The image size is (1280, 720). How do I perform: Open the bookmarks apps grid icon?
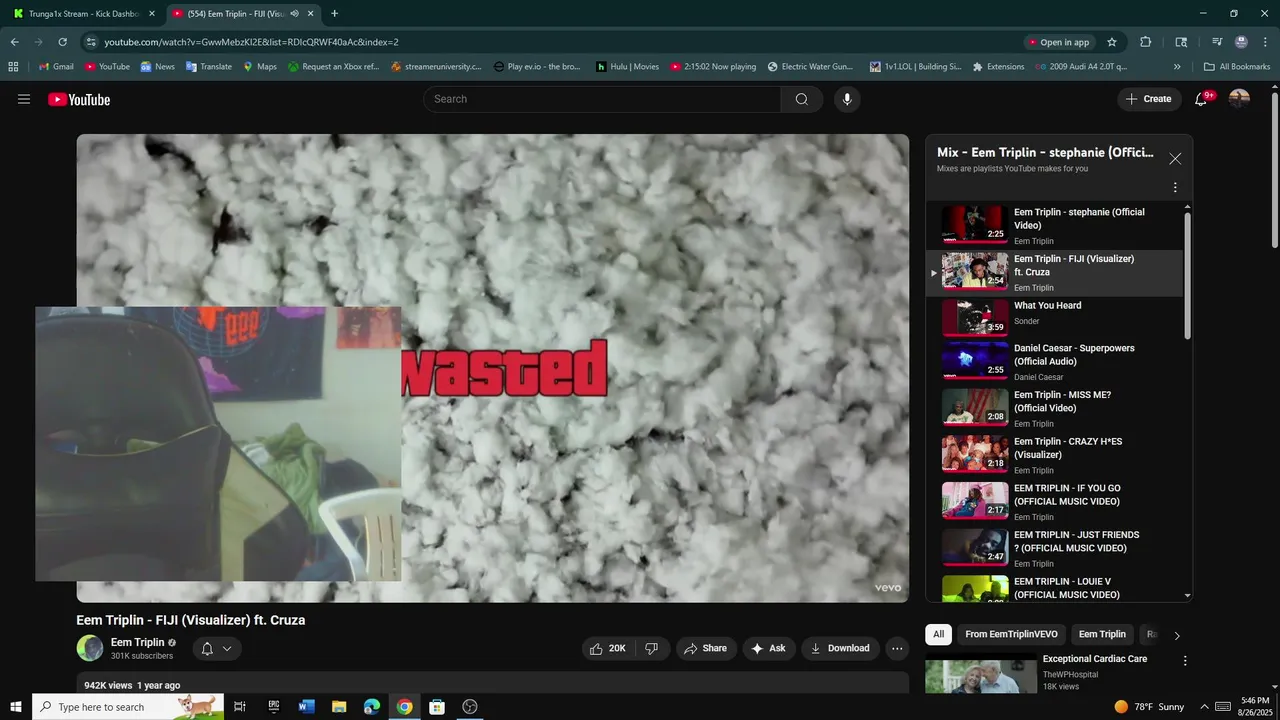point(13,67)
